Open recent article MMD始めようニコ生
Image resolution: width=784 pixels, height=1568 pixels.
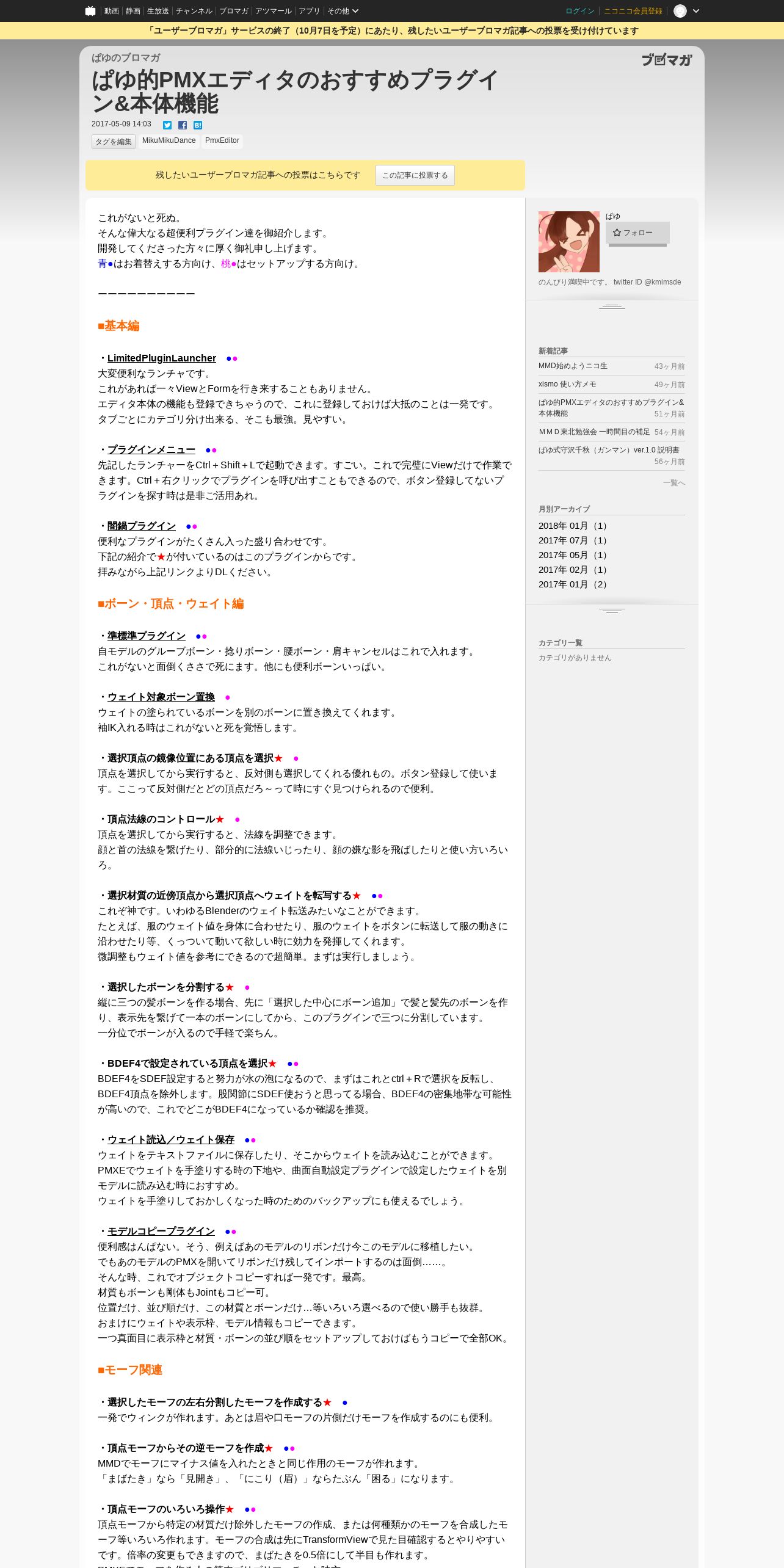[573, 366]
